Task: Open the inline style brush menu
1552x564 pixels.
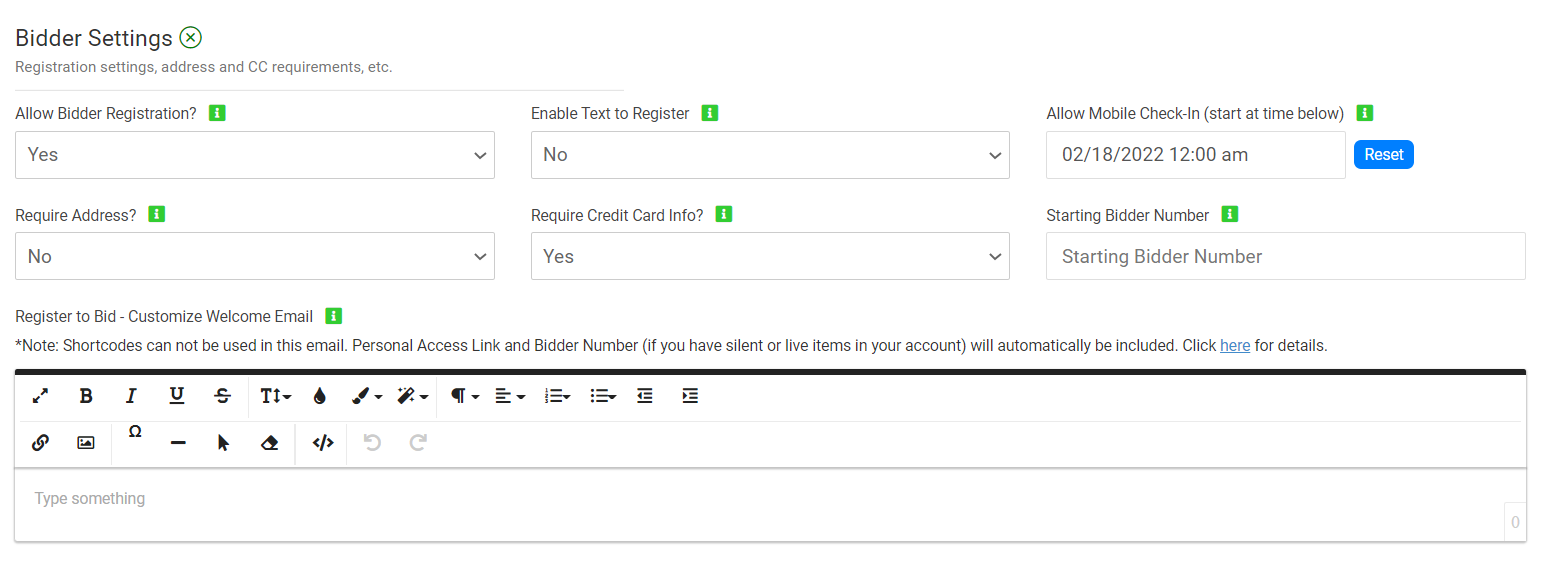Action: (x=367, y=396)
